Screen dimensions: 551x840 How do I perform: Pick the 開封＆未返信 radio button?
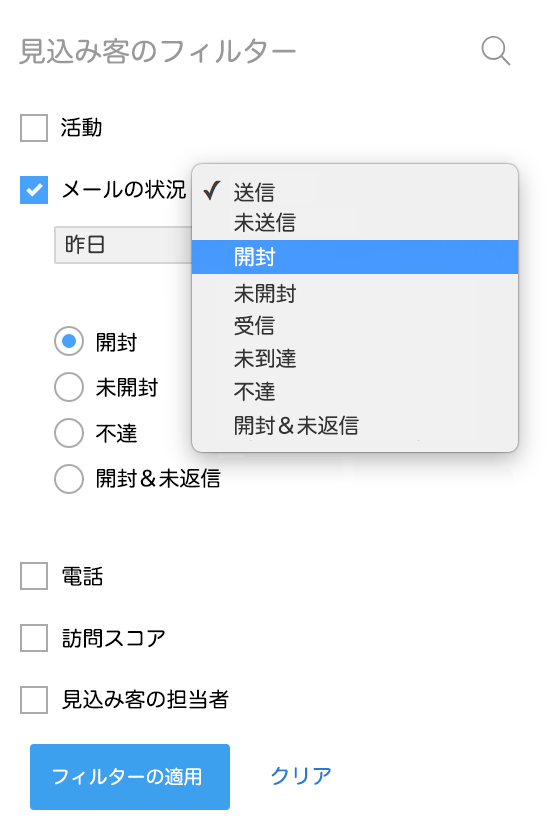click(69, 478)
